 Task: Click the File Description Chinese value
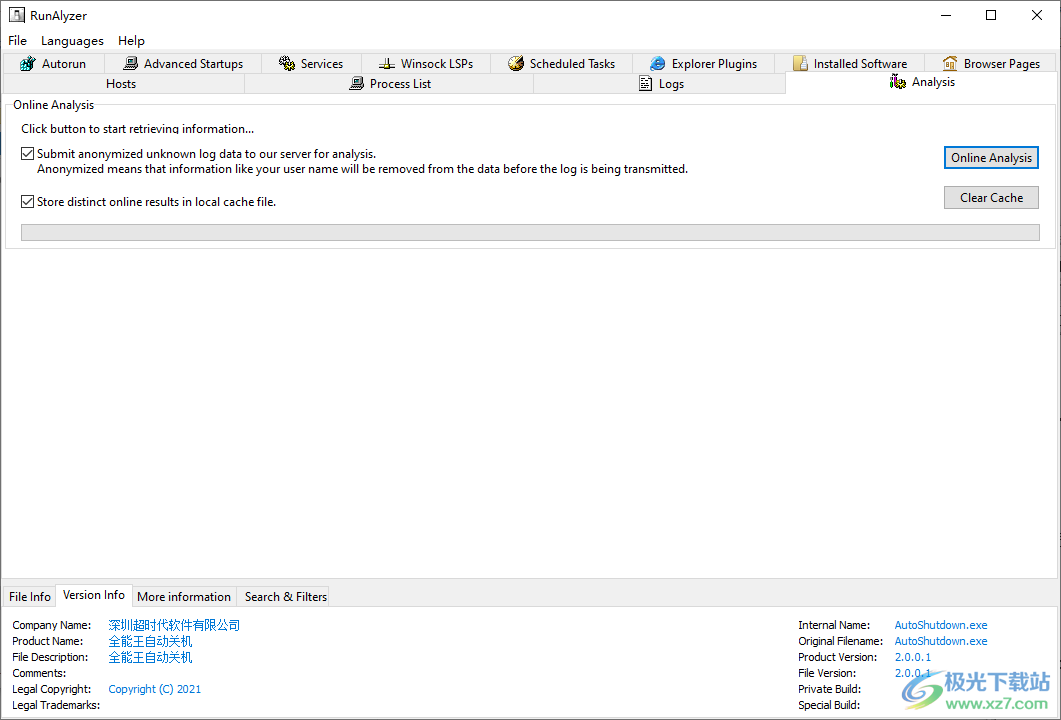tap(150, 657)
